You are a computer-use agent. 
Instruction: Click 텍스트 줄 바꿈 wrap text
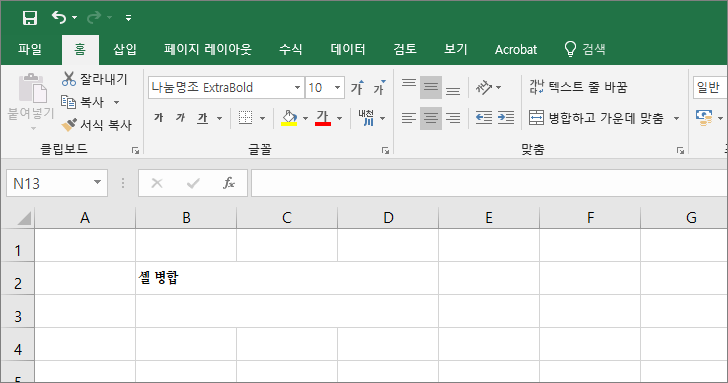click(578, 87)
